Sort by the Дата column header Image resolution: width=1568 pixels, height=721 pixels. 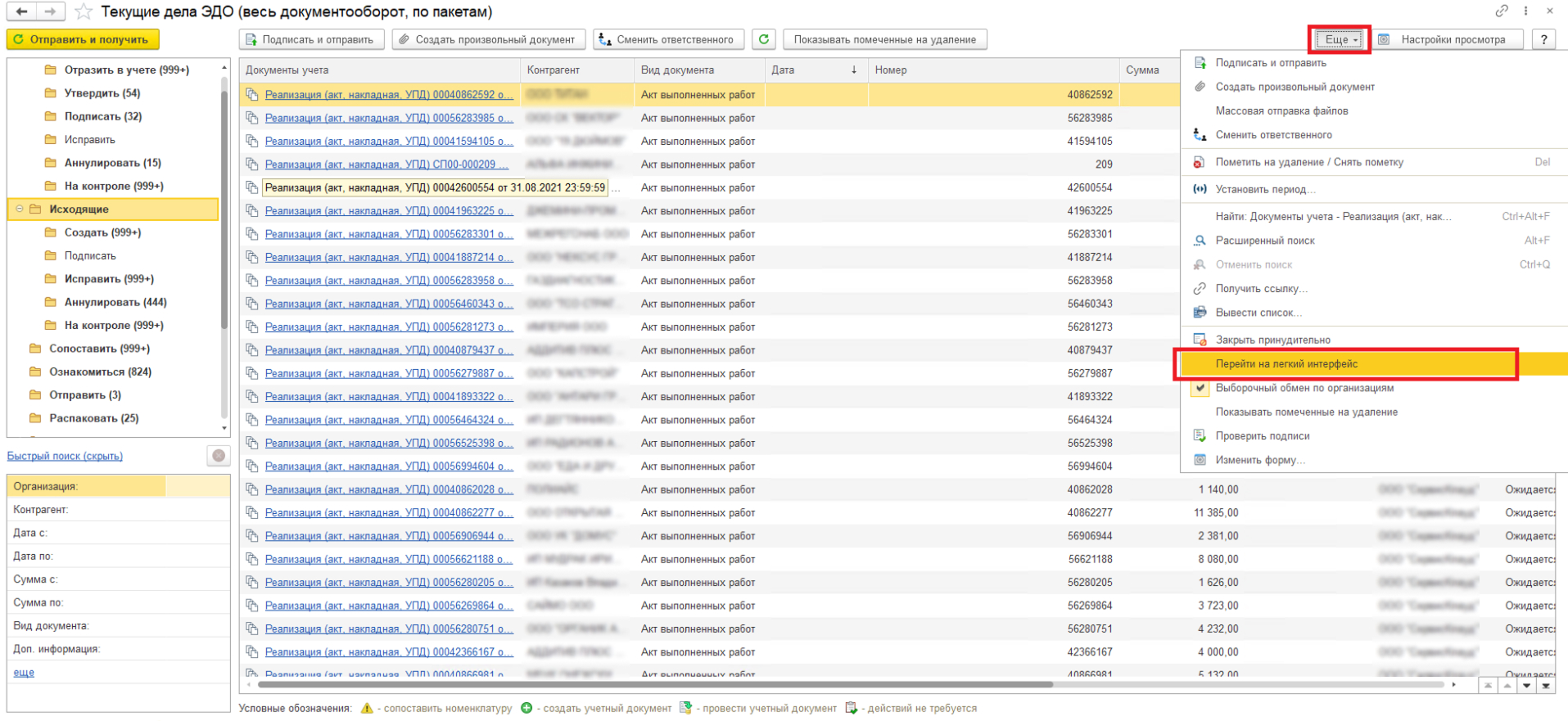coord(816,70)
